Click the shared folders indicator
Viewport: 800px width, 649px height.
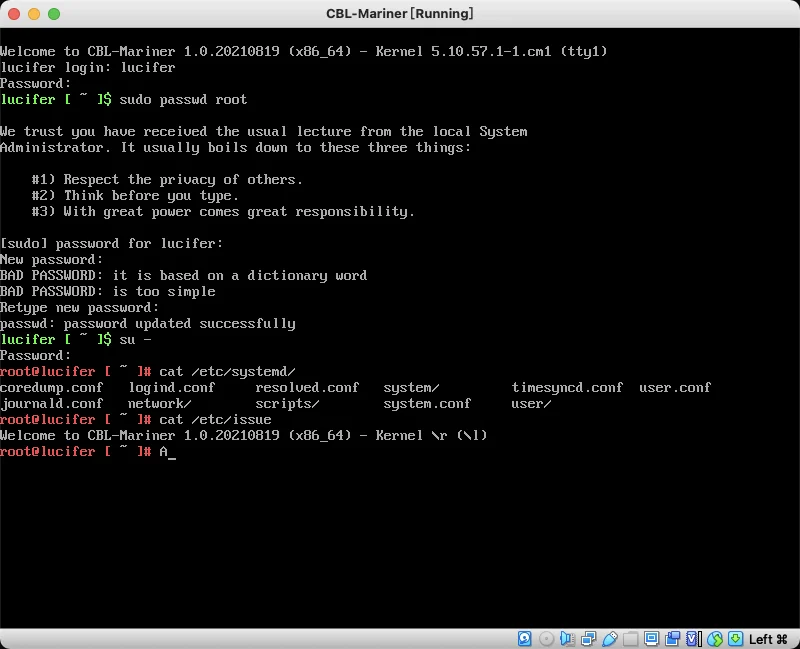[x=630, y=639]
